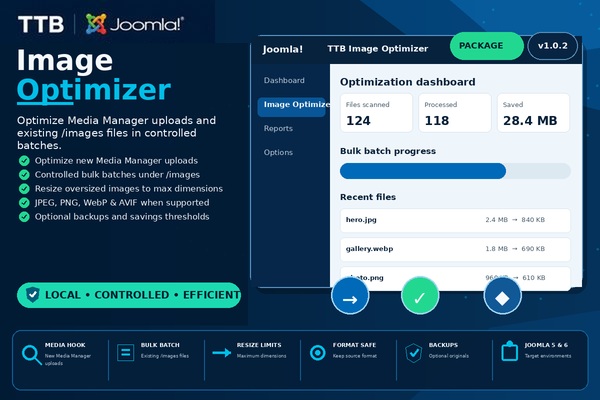Open the Dashboard sidebar item
This screenshot has width=600, height=400.
pos(284,80)
